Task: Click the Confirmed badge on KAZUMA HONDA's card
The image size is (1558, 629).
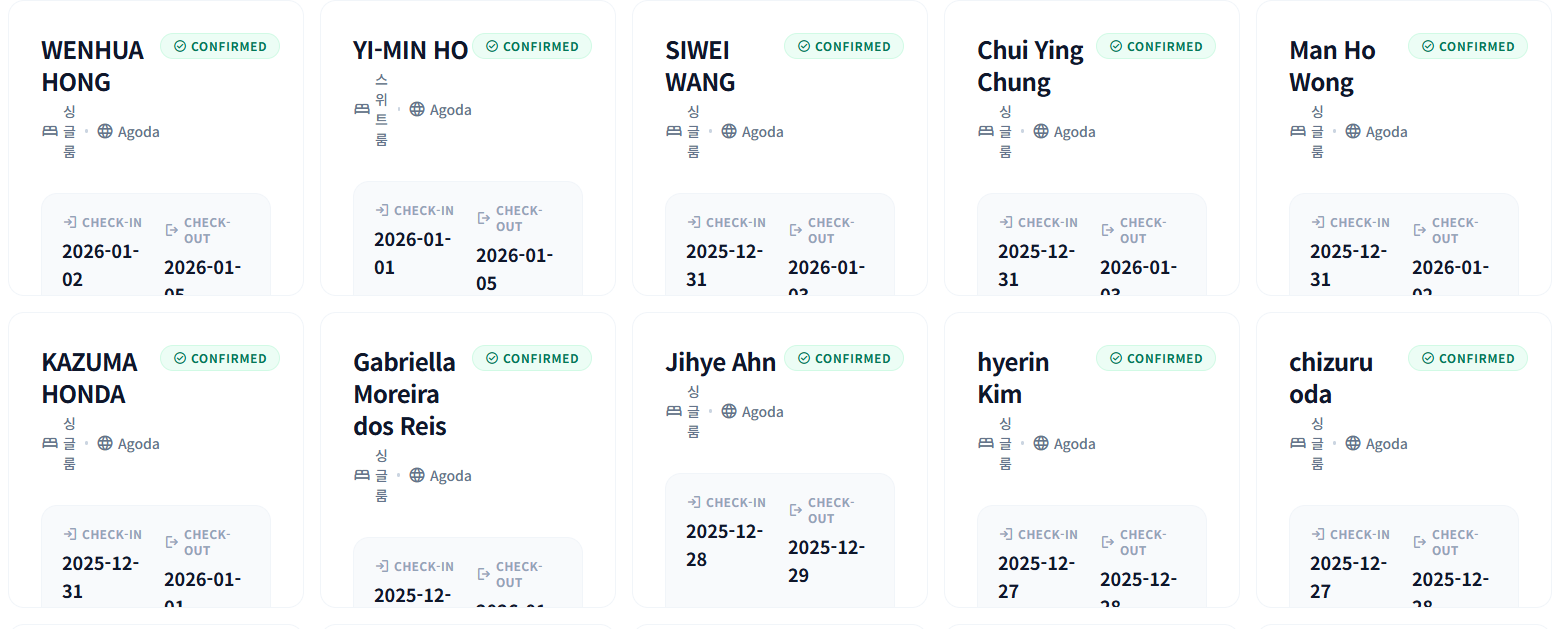Action: coord(220,358)
